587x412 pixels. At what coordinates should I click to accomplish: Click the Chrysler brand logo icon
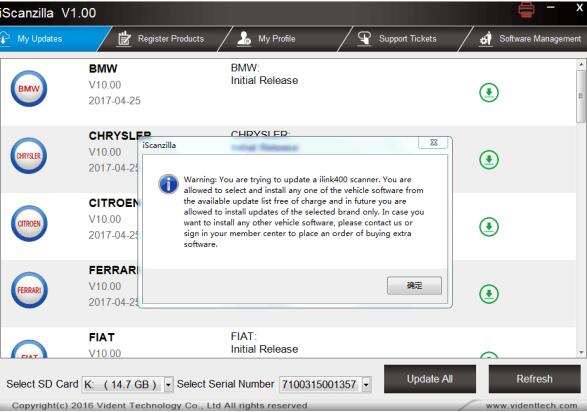(29, 156)
